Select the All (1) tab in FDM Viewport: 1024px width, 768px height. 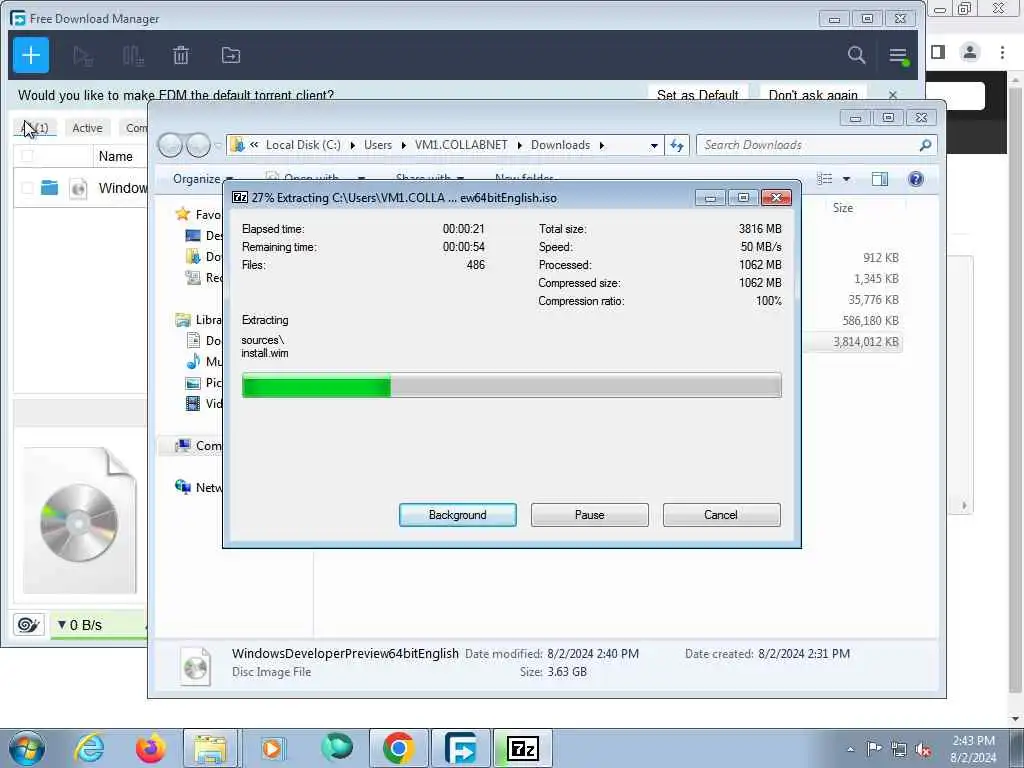35,128
